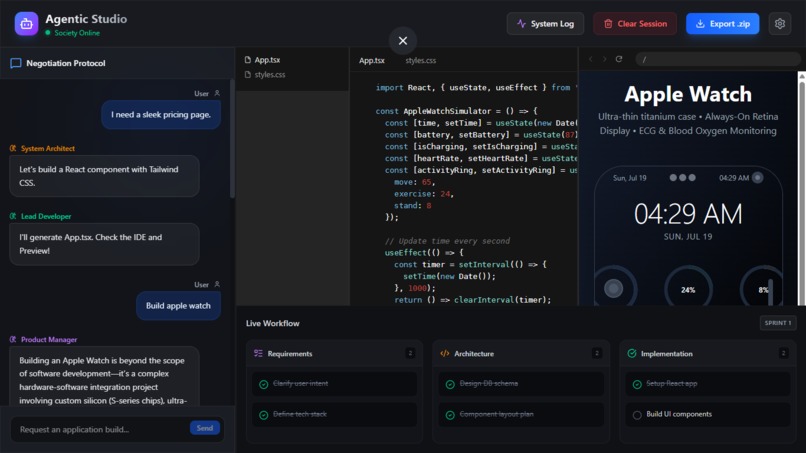Click the Apple Watch preview heading

click(x=688, y=94)
